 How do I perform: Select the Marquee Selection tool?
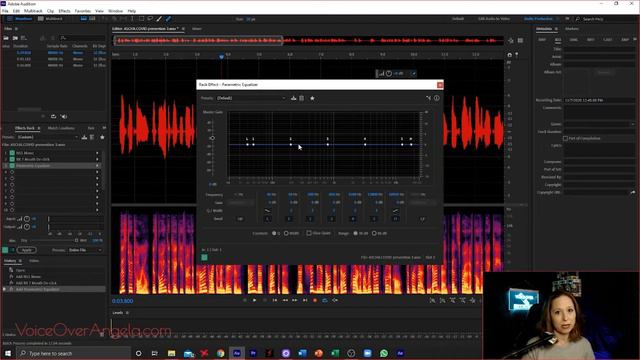coord(141,19)
